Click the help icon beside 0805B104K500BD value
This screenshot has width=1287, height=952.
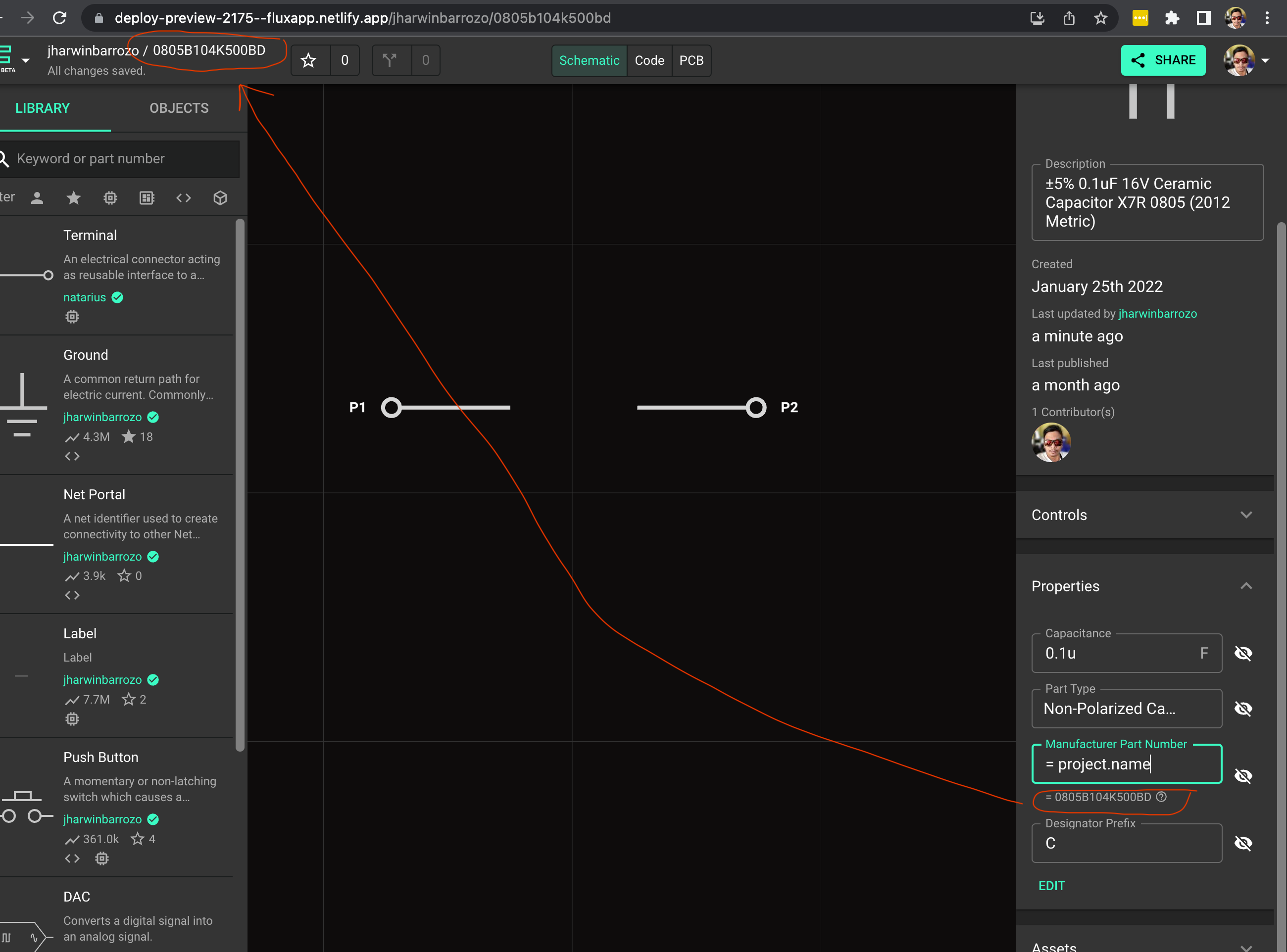[x=1161, y=797]
